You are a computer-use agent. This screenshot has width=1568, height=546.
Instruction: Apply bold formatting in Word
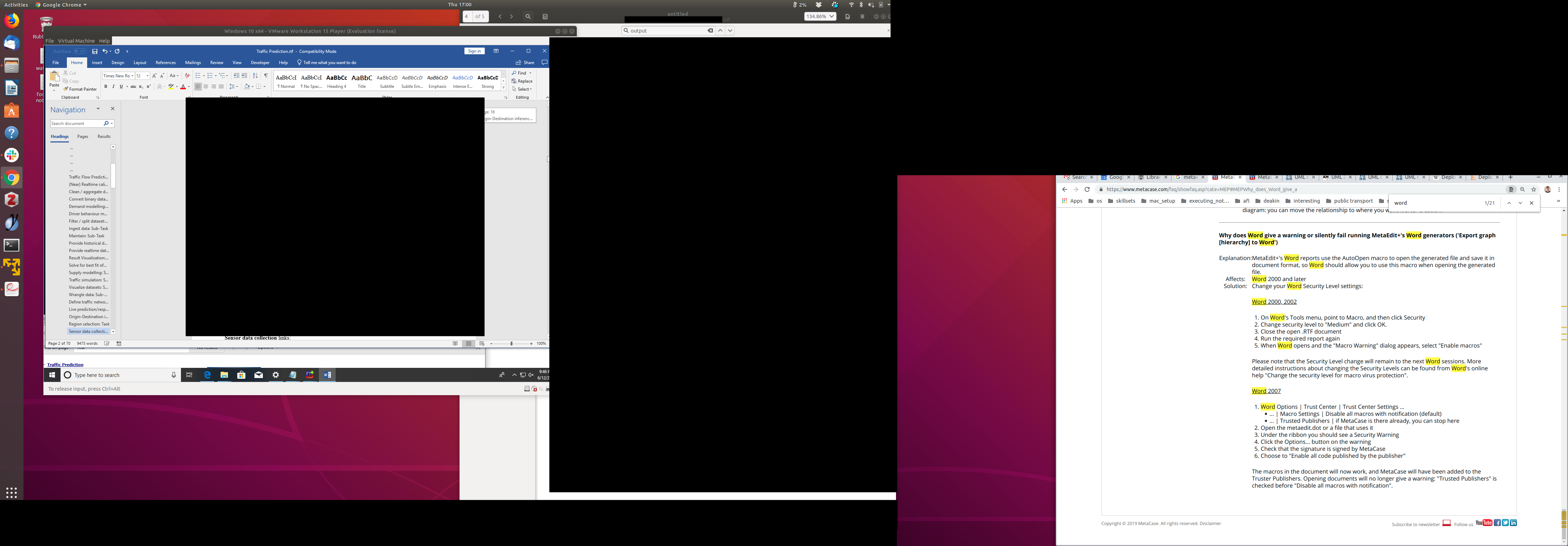105,86
